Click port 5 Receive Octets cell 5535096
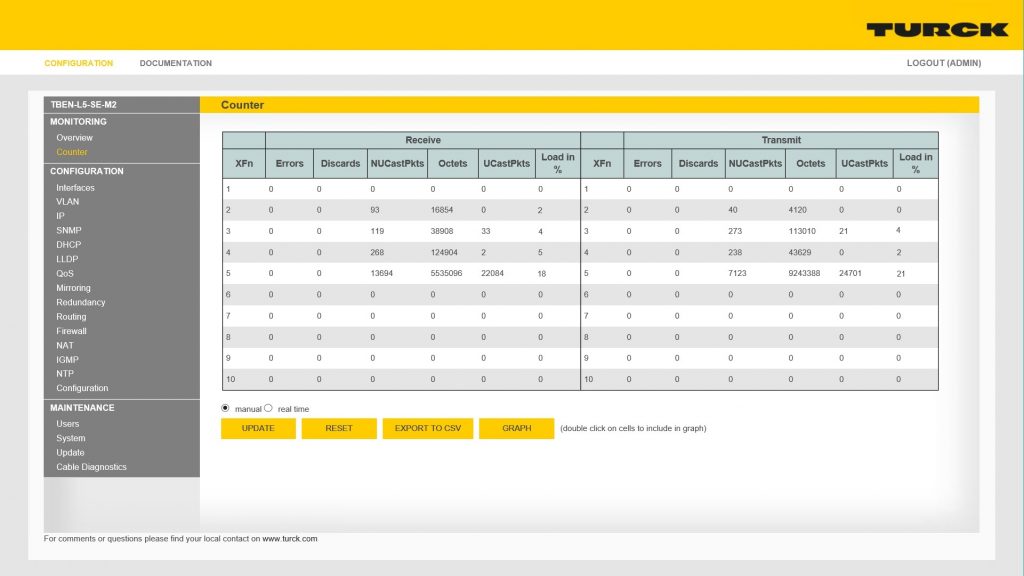The image size is (1024, 576). (x=448, y=273)
